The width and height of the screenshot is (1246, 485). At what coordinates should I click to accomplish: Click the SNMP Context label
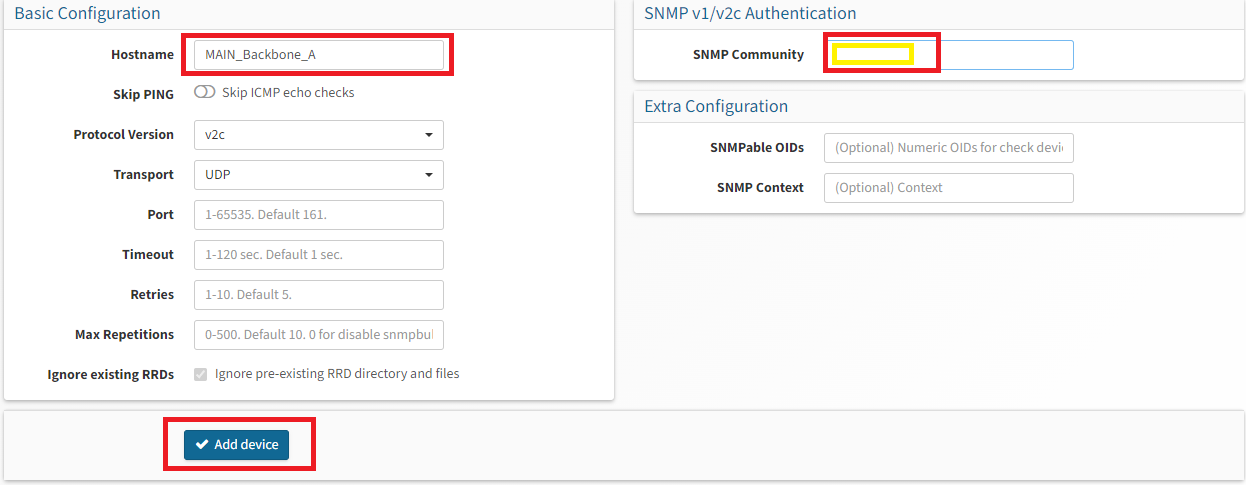click(x=760, y=187)
